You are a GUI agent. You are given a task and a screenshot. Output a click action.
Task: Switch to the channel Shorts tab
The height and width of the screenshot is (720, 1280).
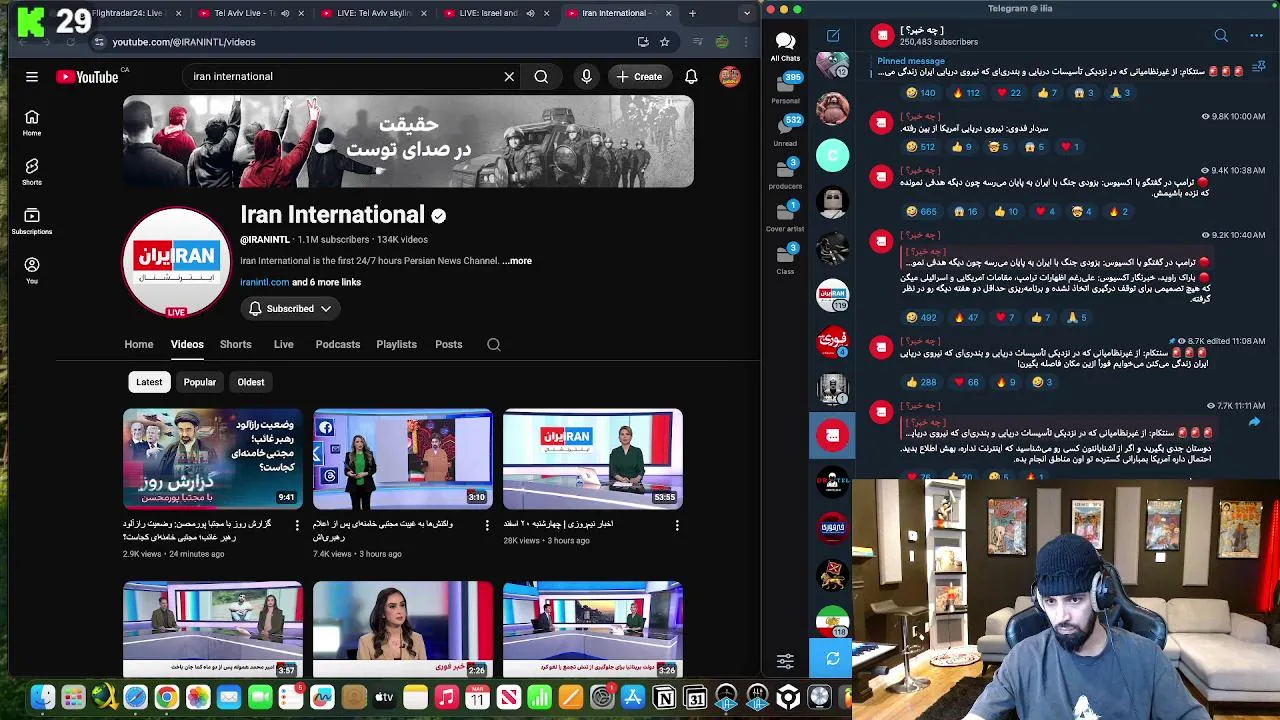pos(236,344)
